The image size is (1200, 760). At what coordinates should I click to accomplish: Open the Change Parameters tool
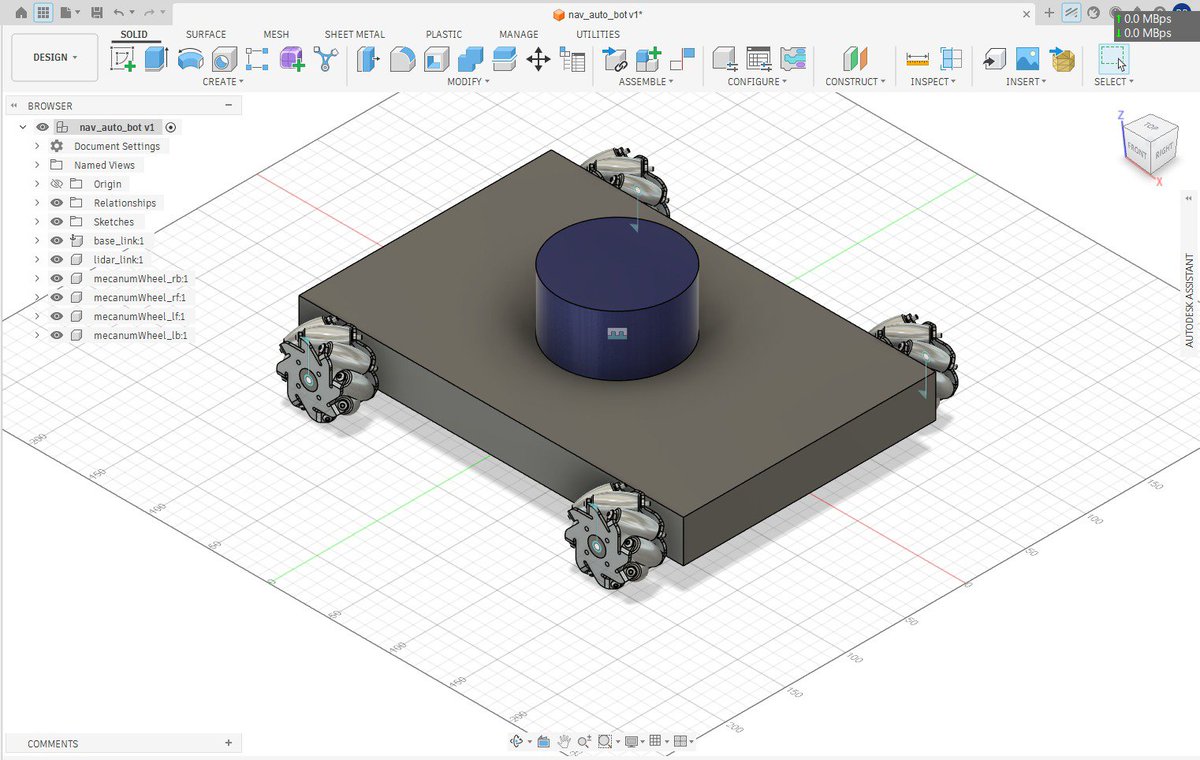pyautogui.click(x=572, y=59)
